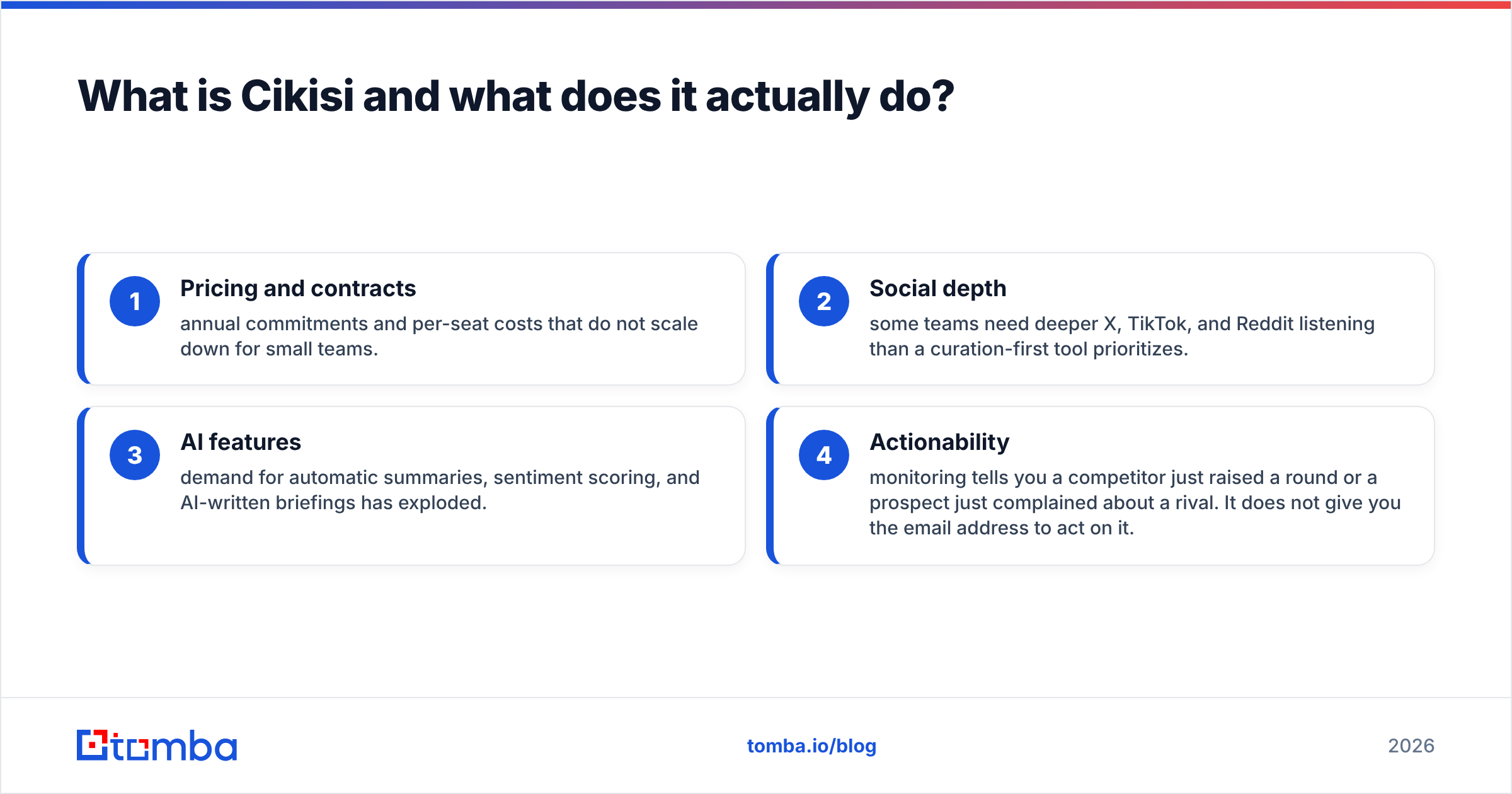Click the TikTok and Reddit listening description
1512x794 pixels.
[1122, 336]
